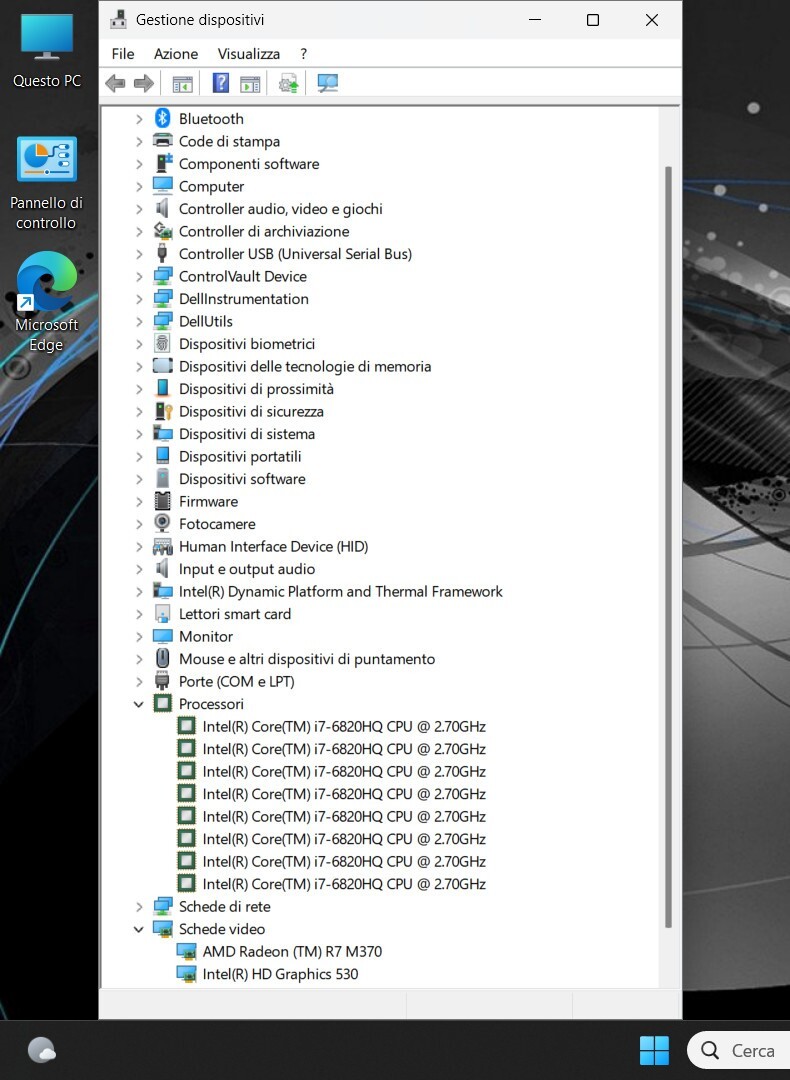Select Controller di archiviazione entry
790x1080 pixels.
(x=264, y=231)
